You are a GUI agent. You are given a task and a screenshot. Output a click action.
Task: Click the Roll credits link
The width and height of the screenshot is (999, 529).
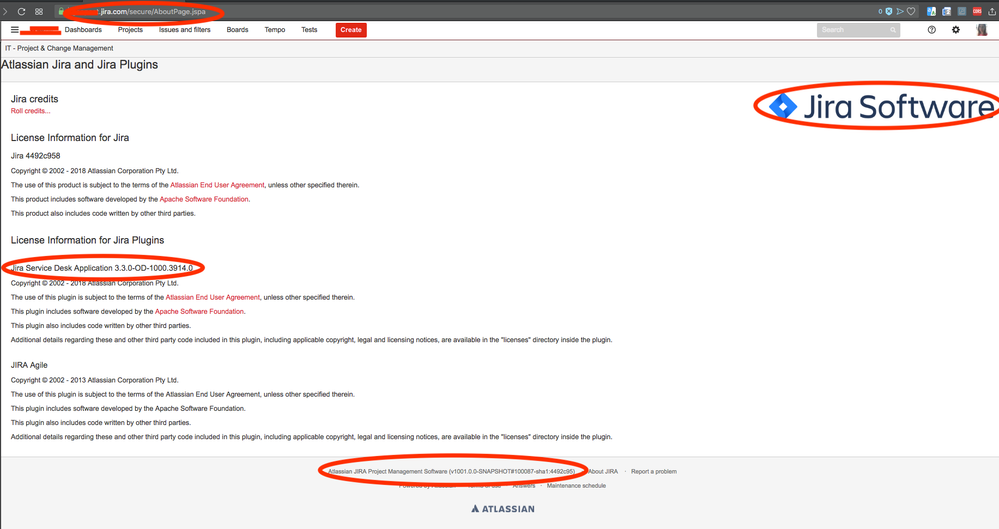coord(30,111)
